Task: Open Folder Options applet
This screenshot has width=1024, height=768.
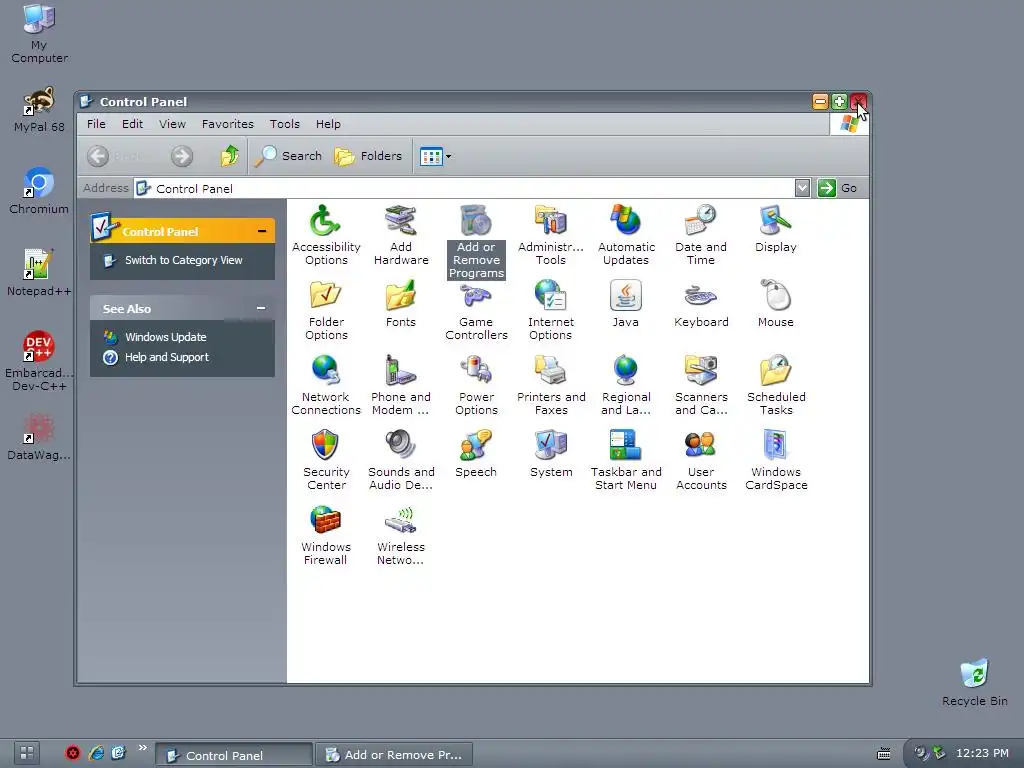Action: pyautogui.click(x=326, y=310)
